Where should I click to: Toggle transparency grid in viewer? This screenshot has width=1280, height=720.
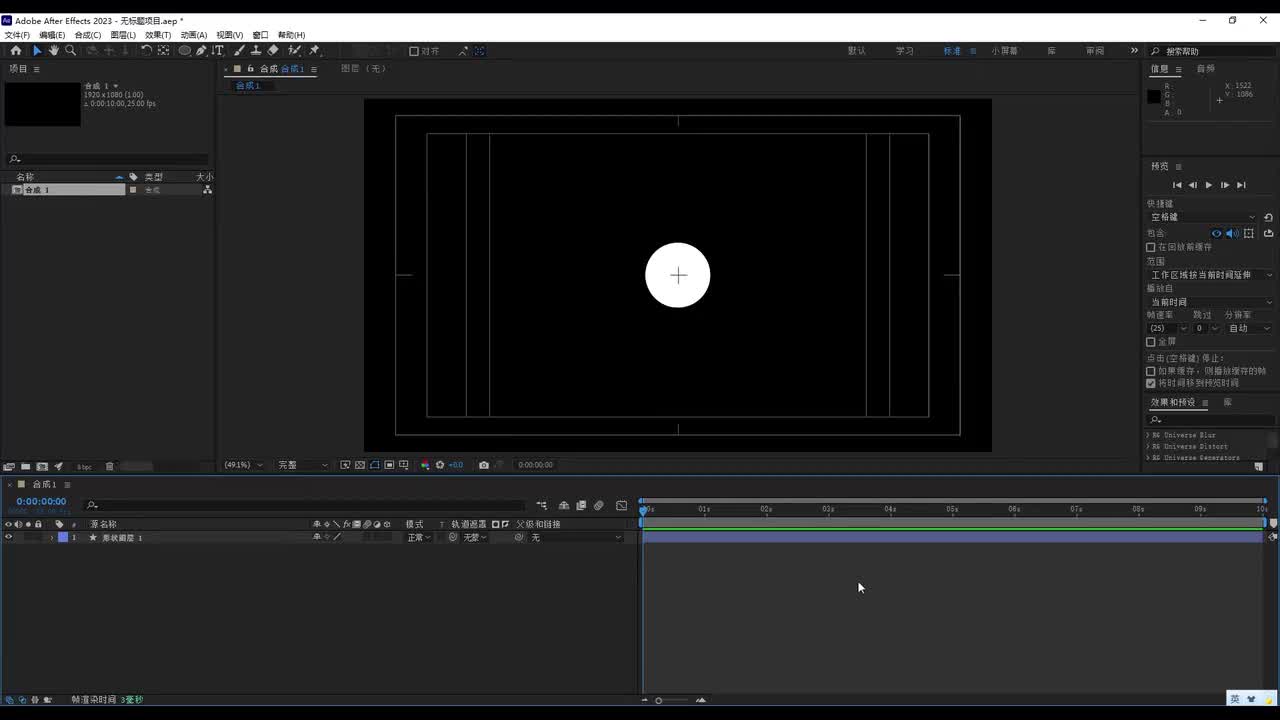tap(360, 465)
